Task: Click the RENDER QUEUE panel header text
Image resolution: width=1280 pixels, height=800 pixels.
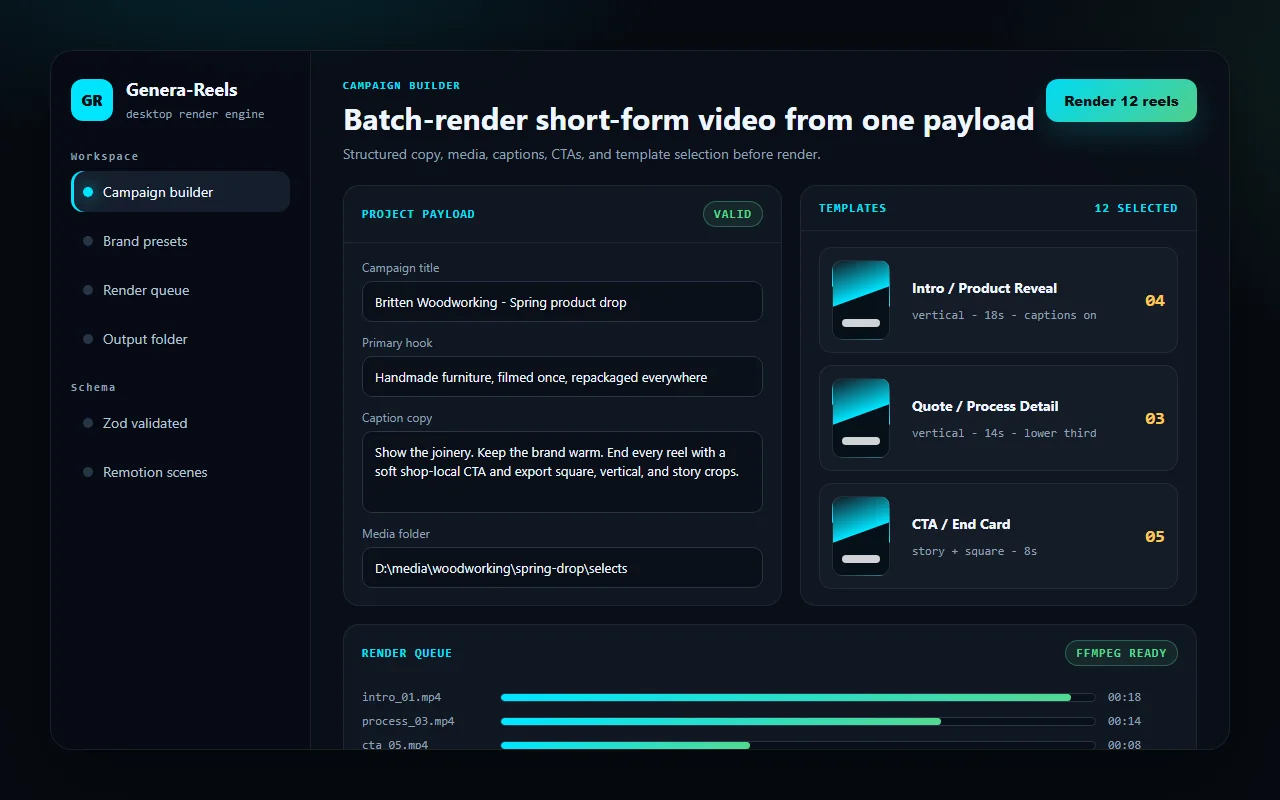Action: click(x=407, y=653)
